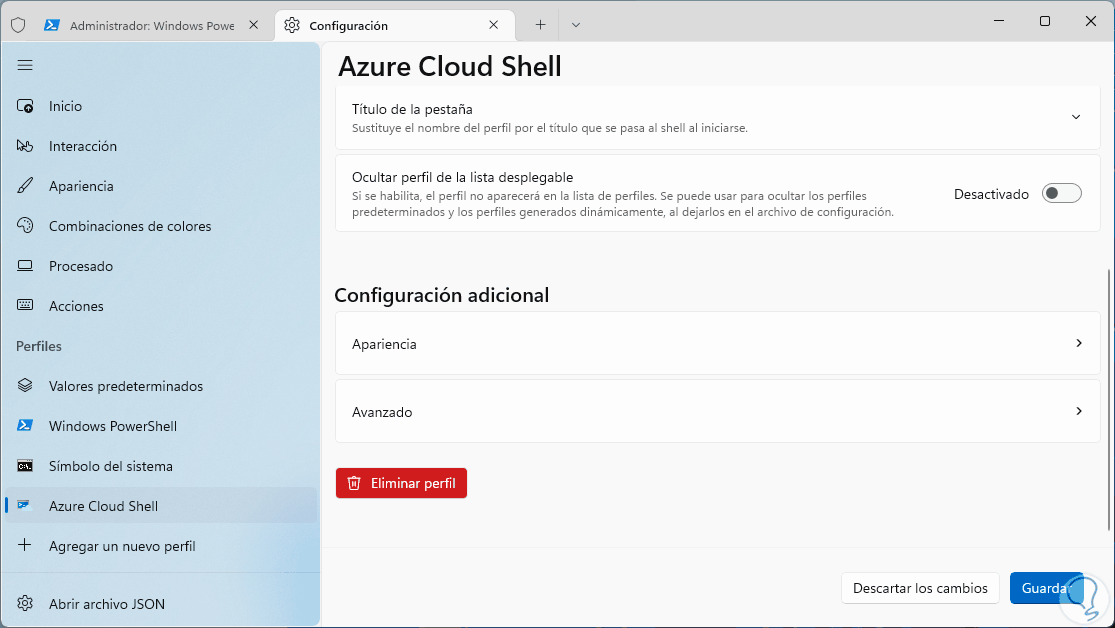
Task: Open Inicio via its home icon
Action: (26, 106)
